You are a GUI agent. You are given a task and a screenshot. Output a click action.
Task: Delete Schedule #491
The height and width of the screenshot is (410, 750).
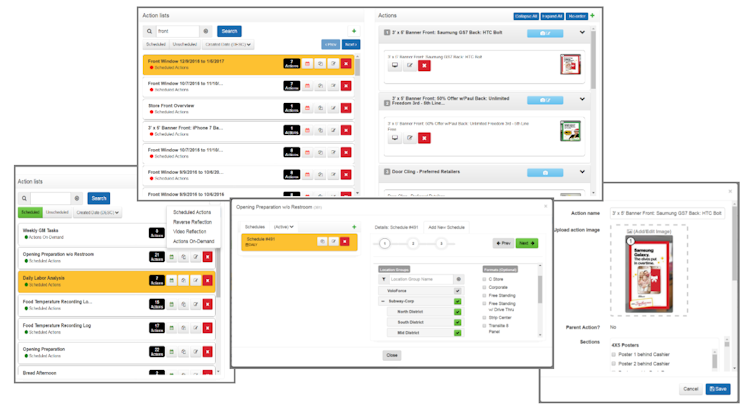pos(345,242)
